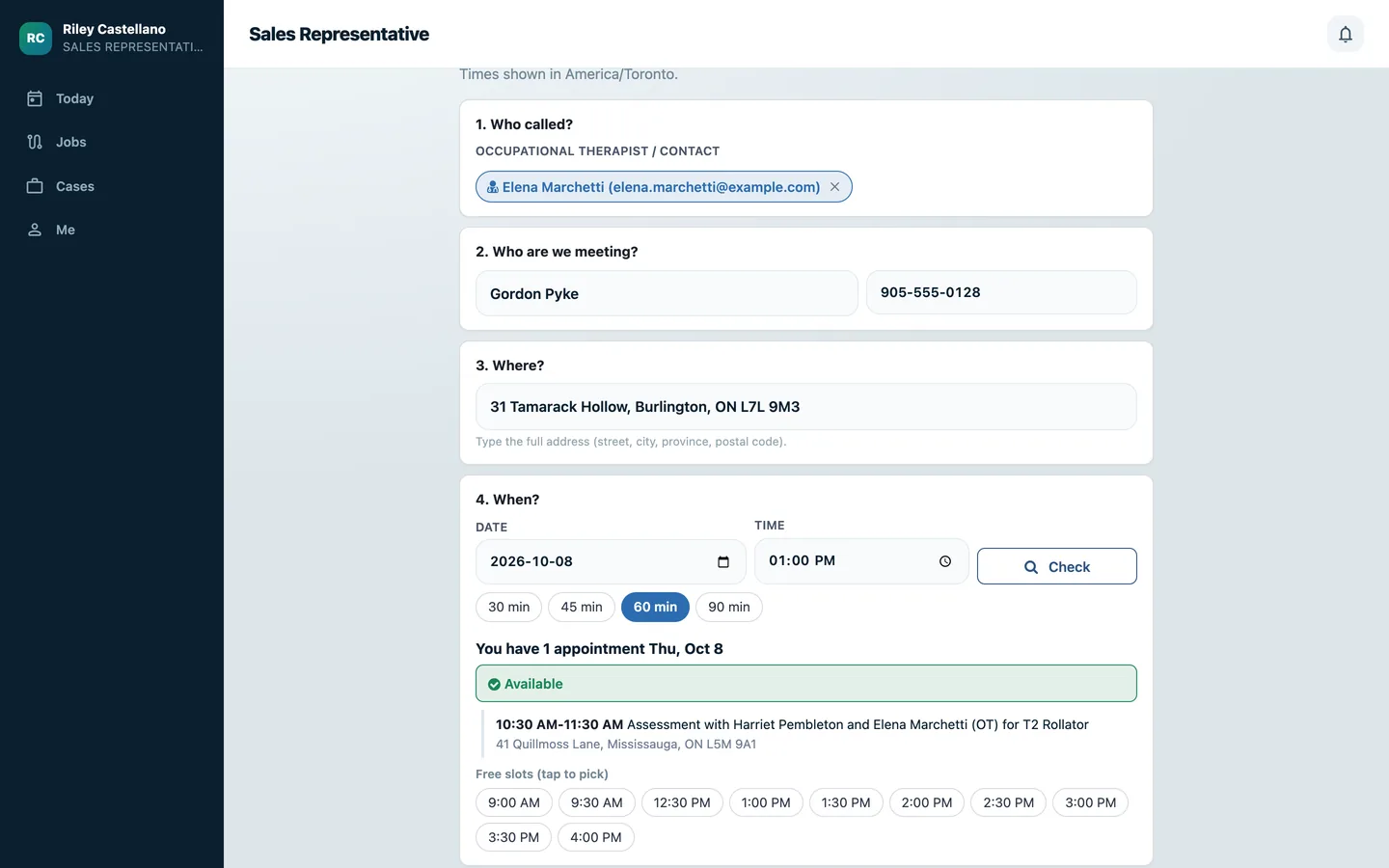Click the Available status banner
This screenshot has width=1389, height=868.
point(805,684)
